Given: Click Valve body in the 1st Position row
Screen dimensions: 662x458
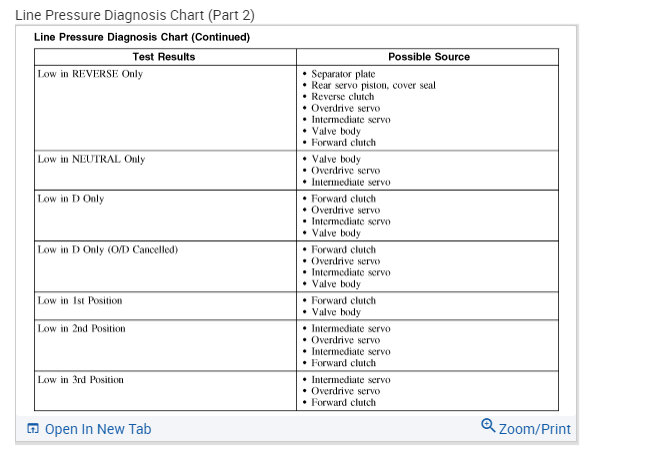Looking at the screenshot, I should point(336,312).
